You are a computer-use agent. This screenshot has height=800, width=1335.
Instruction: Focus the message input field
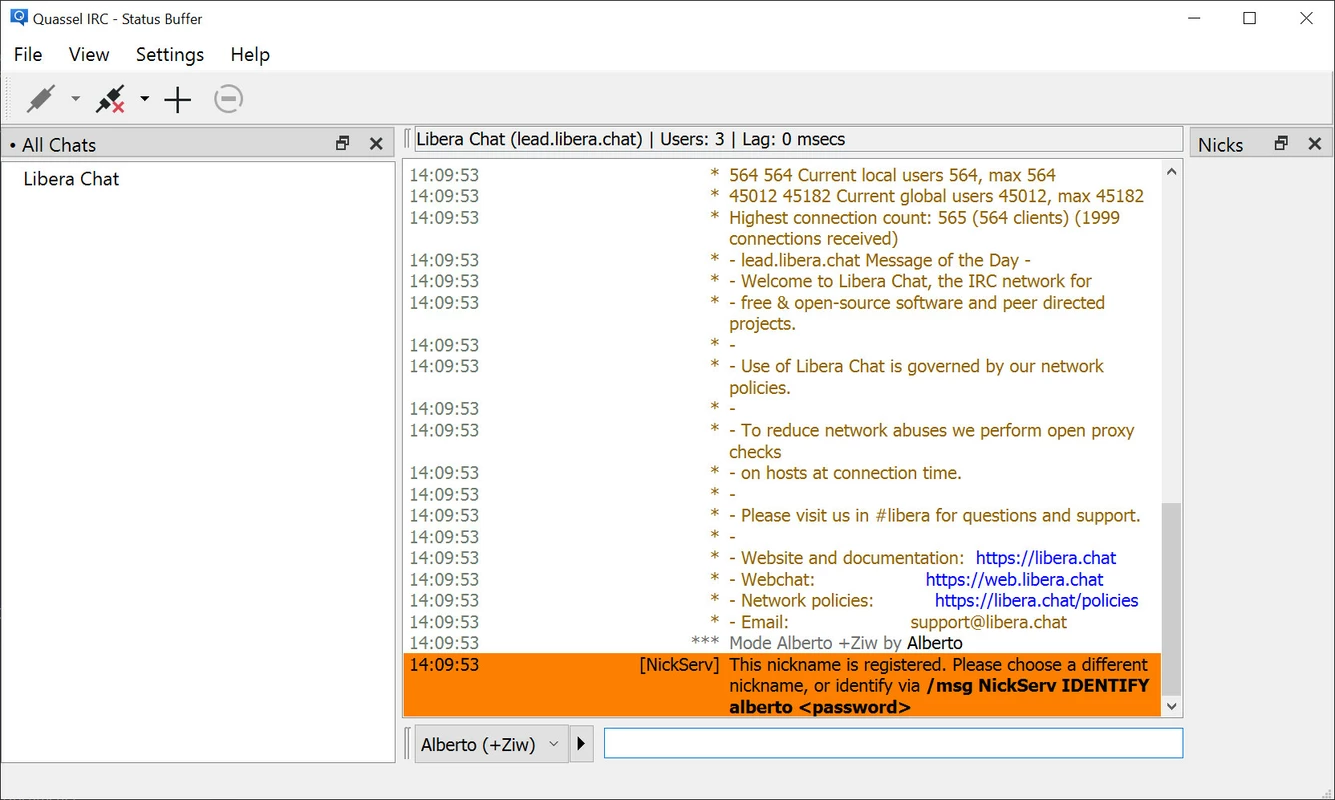click(893, 743)
